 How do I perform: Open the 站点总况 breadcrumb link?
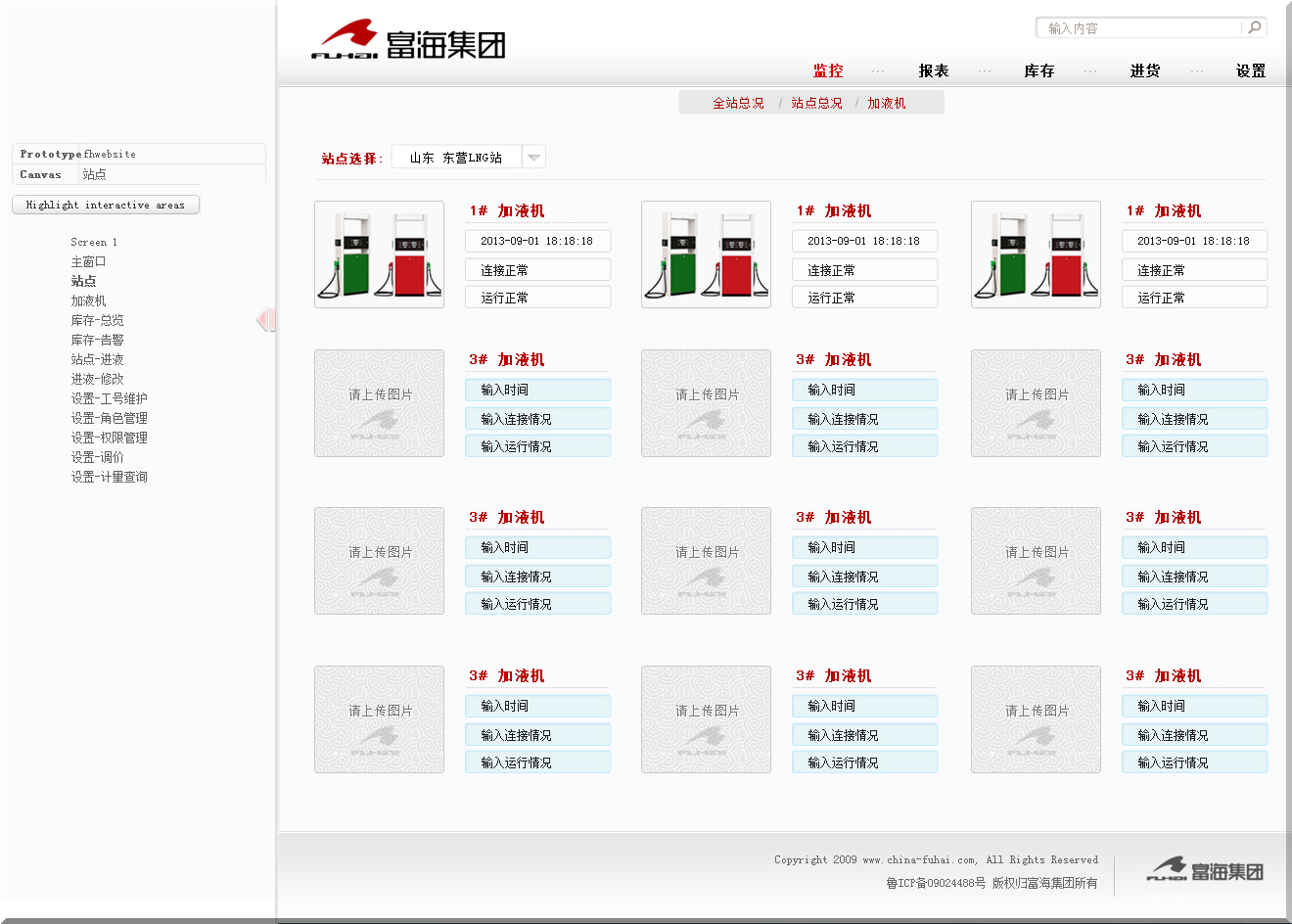click(x=816, y=103)
